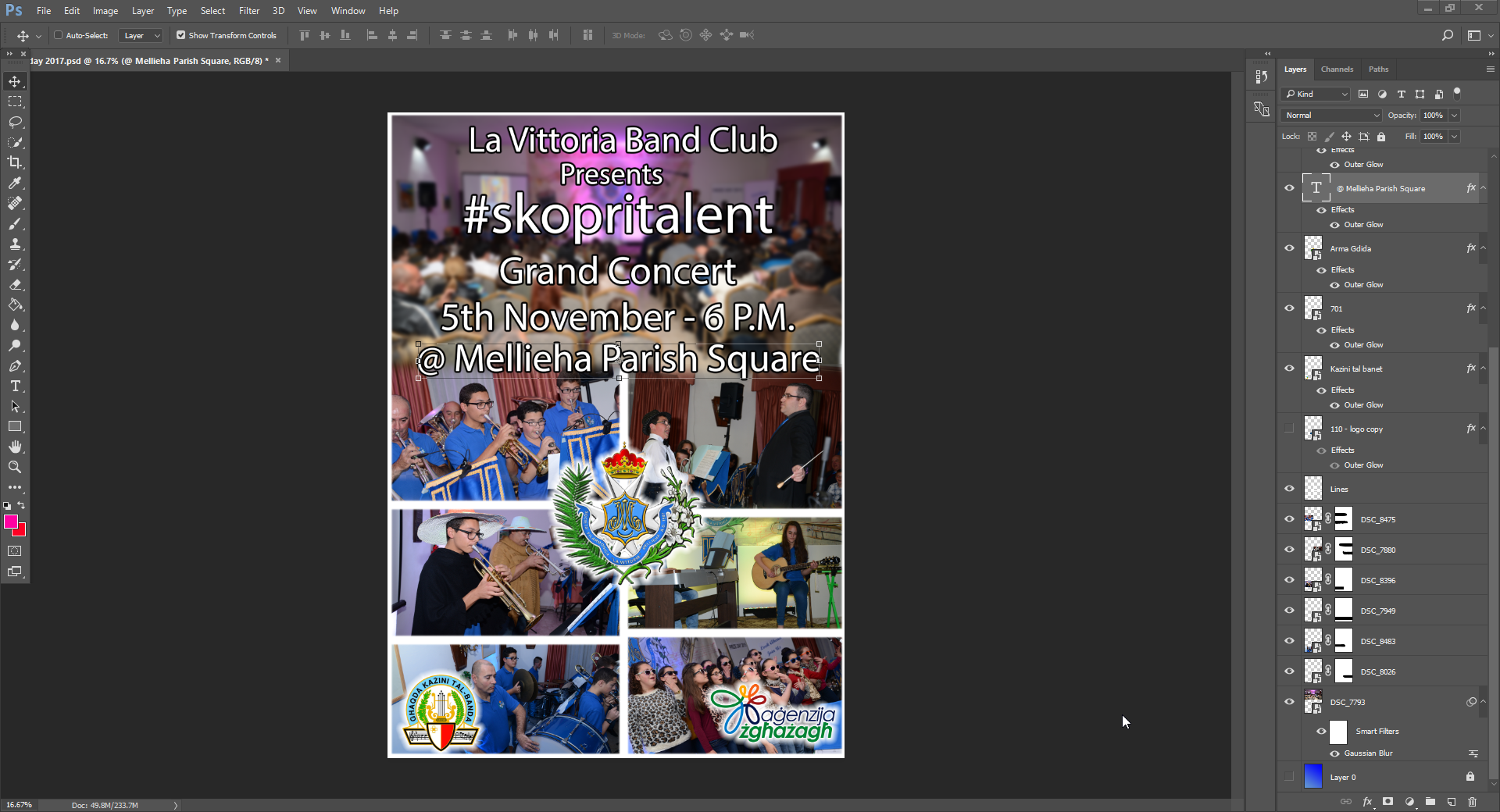This screenshot has width=1500, height=812.
Task: Click the Opacity 100% field
Action: 1434,115
